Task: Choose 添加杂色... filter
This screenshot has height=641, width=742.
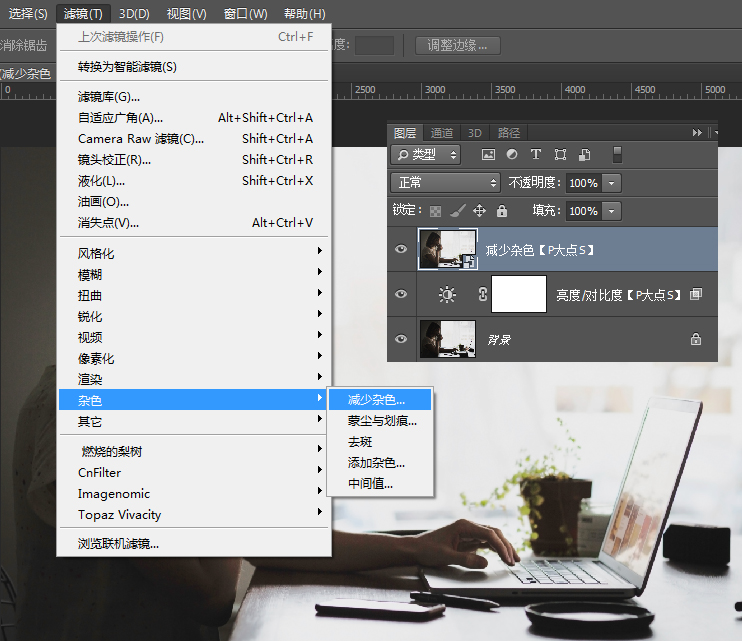Action: pyautogui.click(x=380, y=462)
